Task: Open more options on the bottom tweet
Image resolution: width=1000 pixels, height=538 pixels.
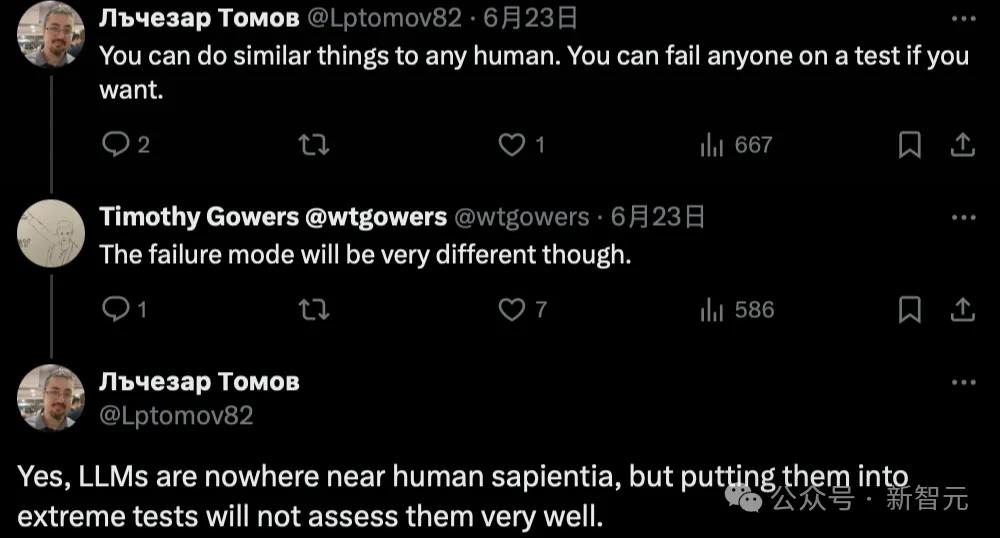Action: tap(962, 382)
